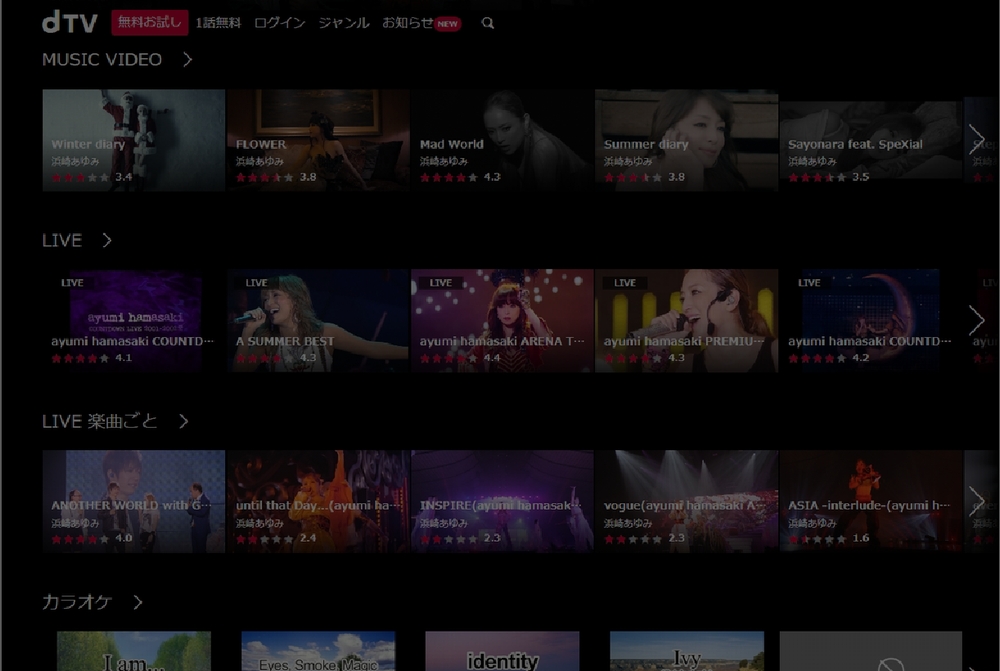Screen dimensions: 1000x671
Task: Open the INSPIRE live song
Action: (502, 501)
